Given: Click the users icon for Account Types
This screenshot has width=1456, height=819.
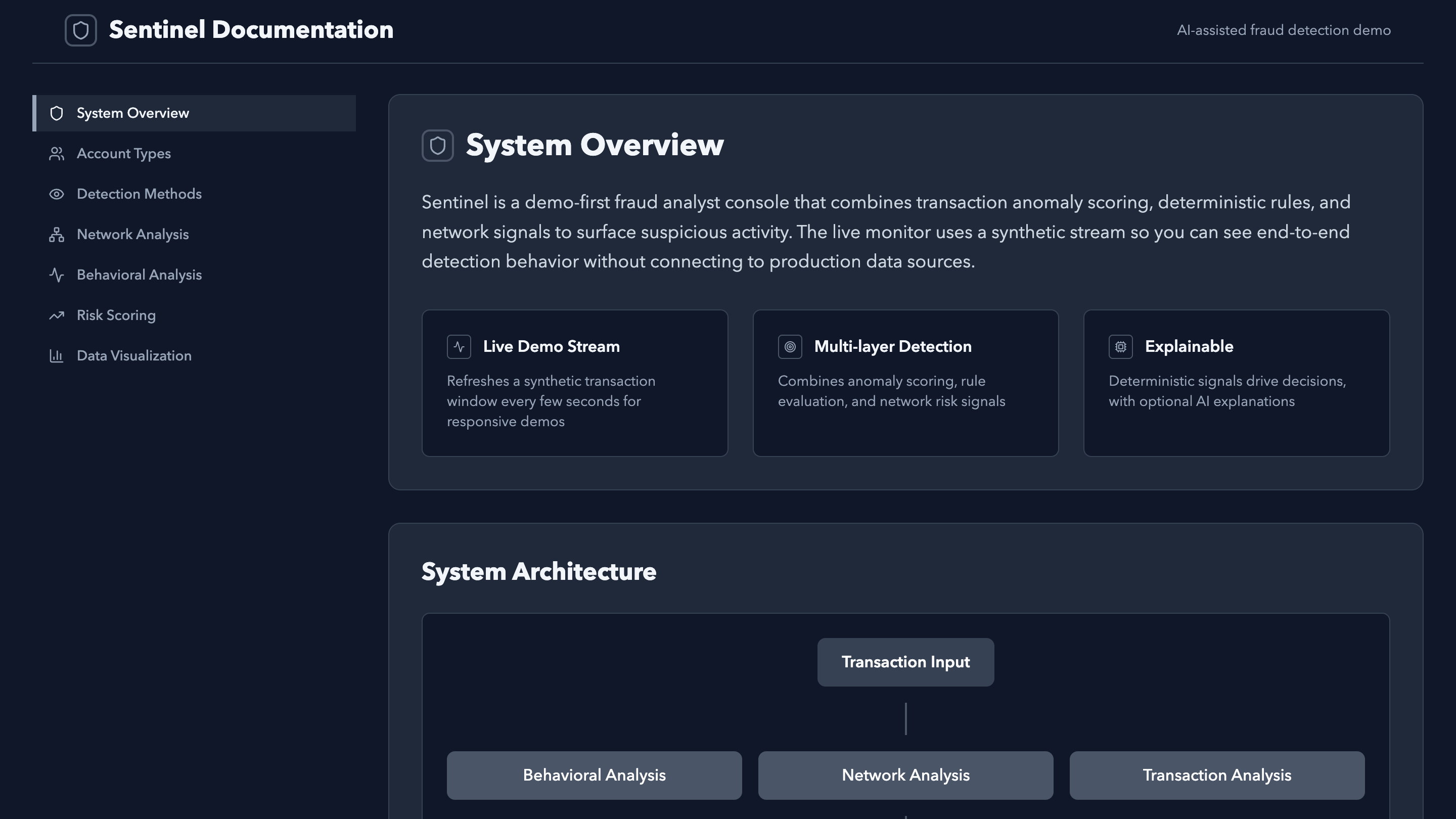Looking at the screenshot, I should click(57, 154).
